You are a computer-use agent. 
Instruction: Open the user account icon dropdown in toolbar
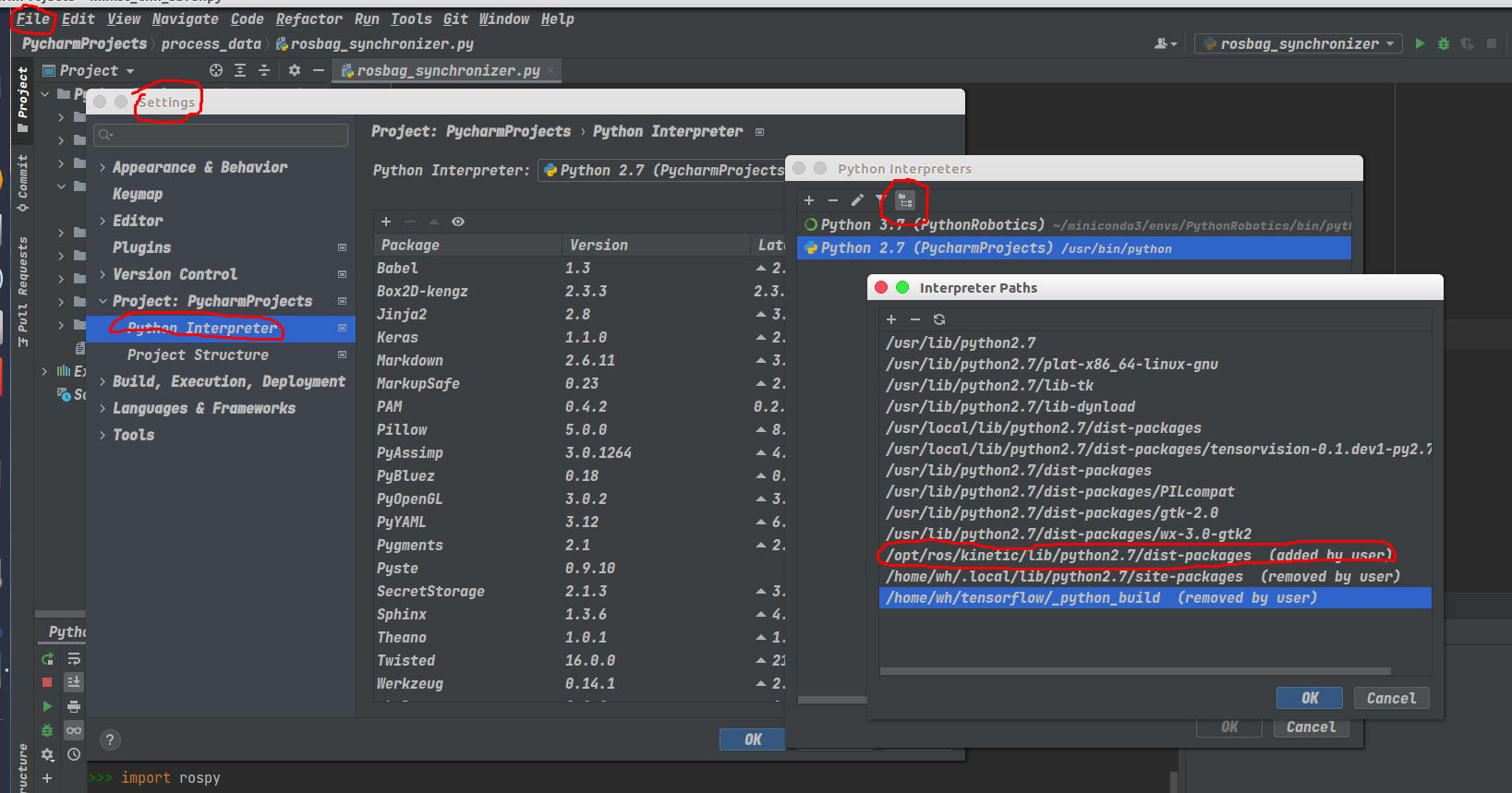(1166, 43)
